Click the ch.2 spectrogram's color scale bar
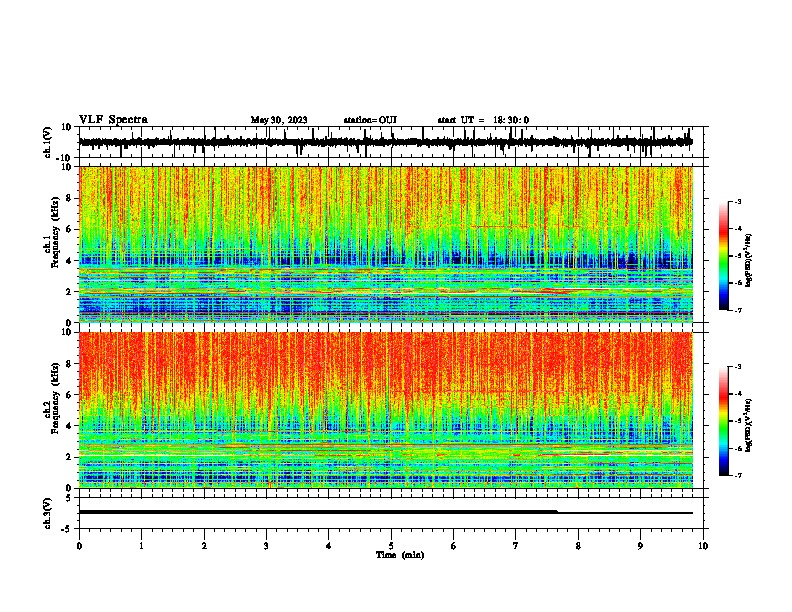The height and width of the screenshot is (612, 792). [x=724, y=421]
